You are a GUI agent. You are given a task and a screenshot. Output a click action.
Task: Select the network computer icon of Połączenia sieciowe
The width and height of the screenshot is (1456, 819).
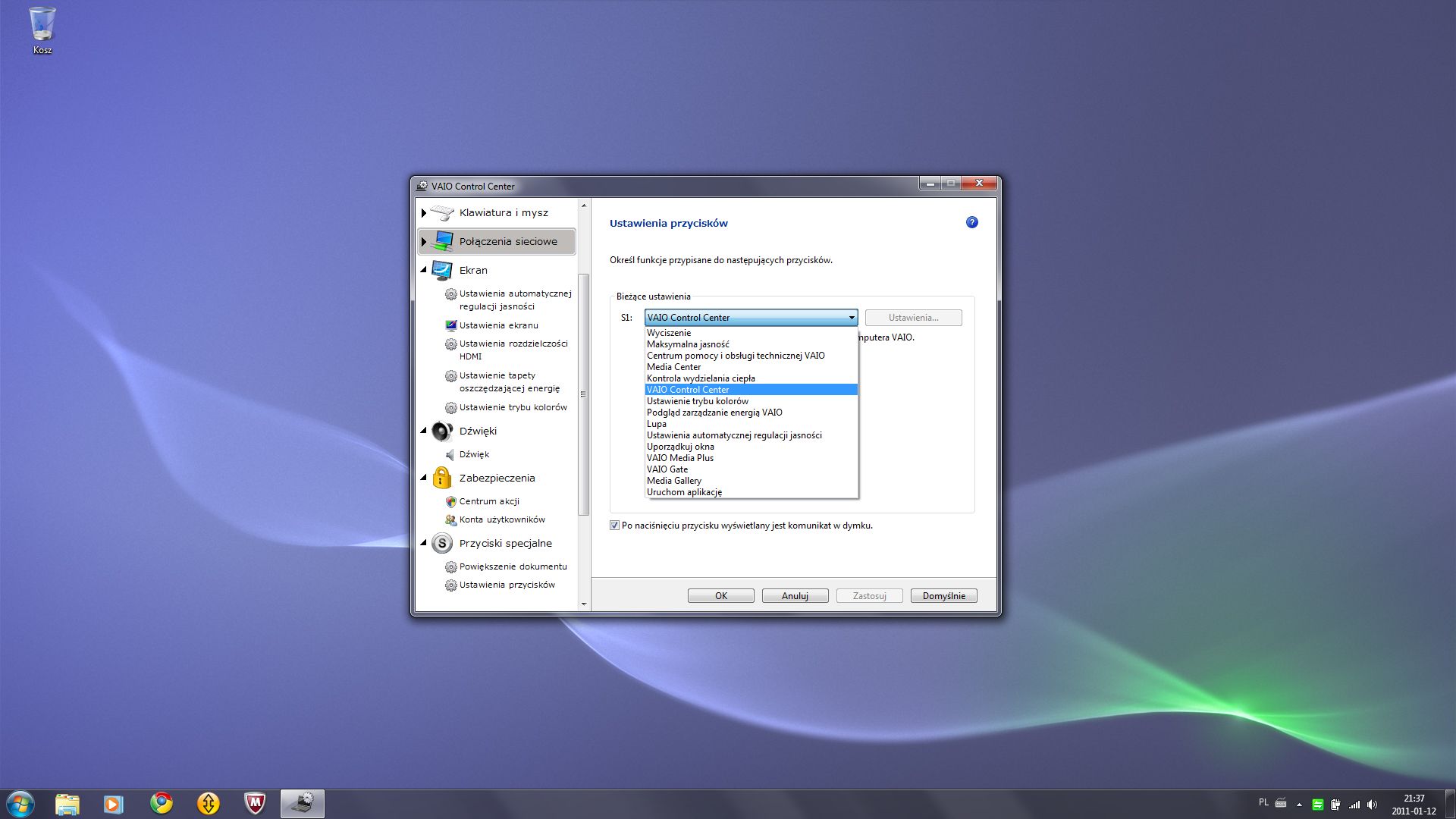point(442,241)
